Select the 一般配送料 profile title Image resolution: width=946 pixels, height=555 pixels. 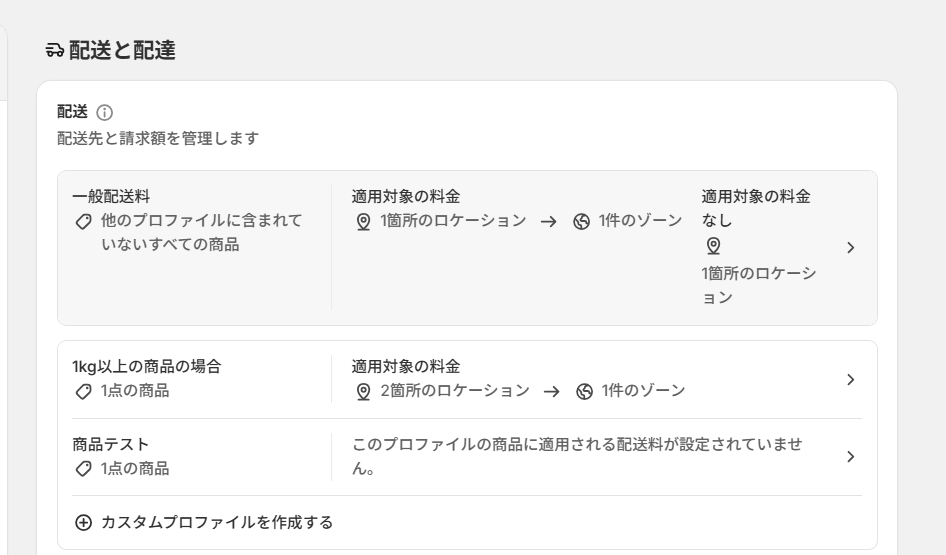tap(111, 197)
